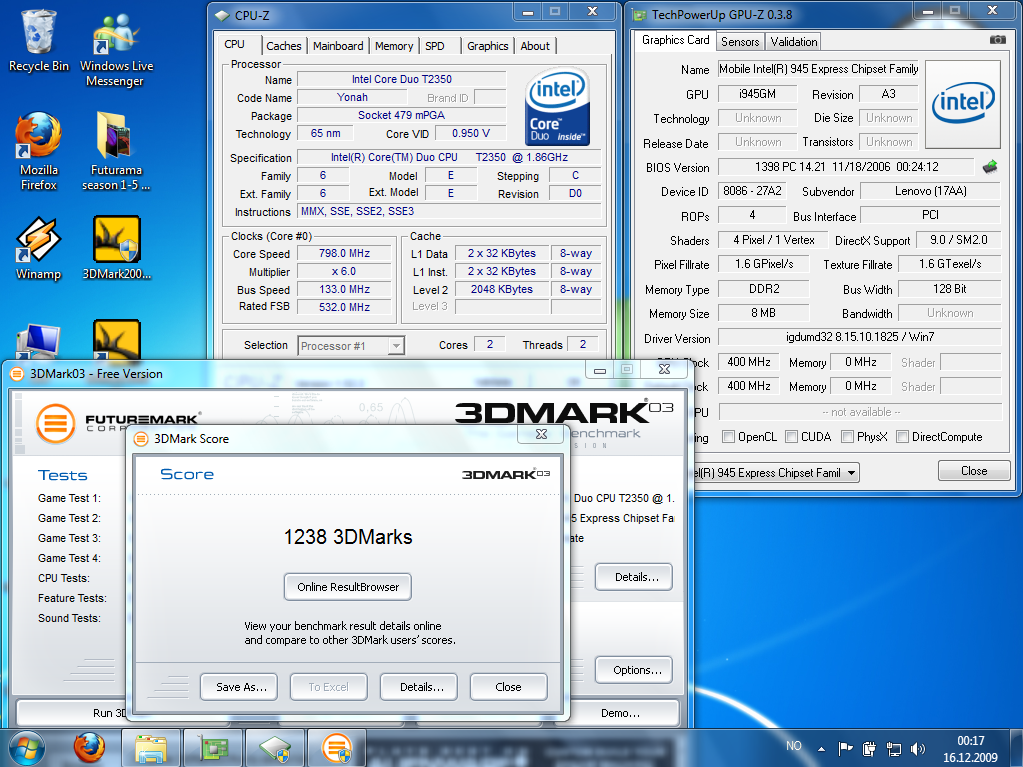Image resolution: width=1023 pixels, height=767 pixels.
Task: Switch to 3DMark03 taskbar icon
Action: (337, 748)
